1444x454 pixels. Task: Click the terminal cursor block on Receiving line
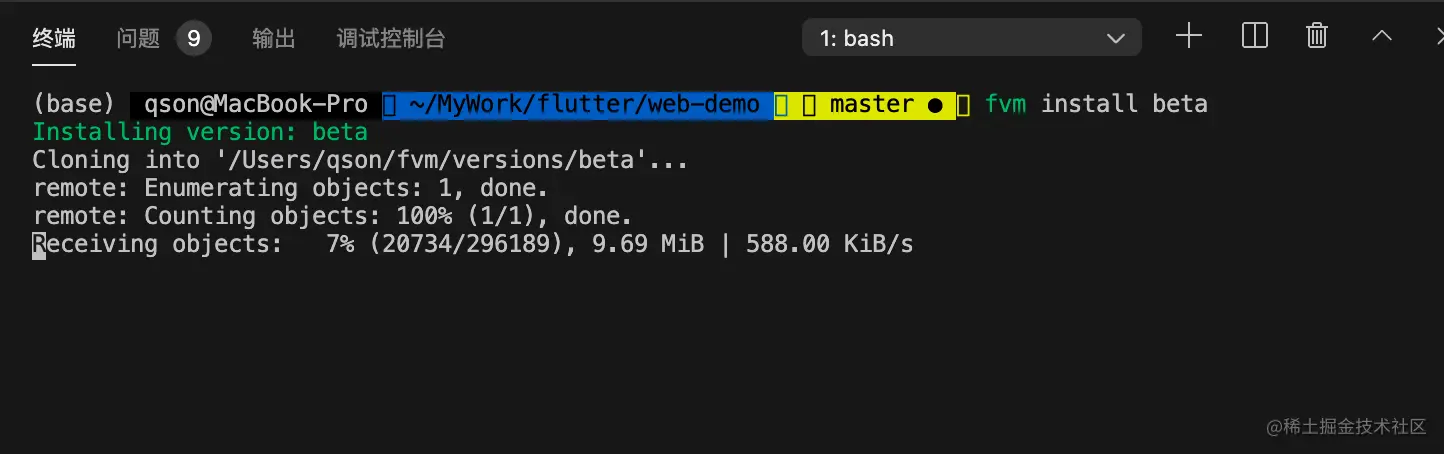[x=39, y=245]
